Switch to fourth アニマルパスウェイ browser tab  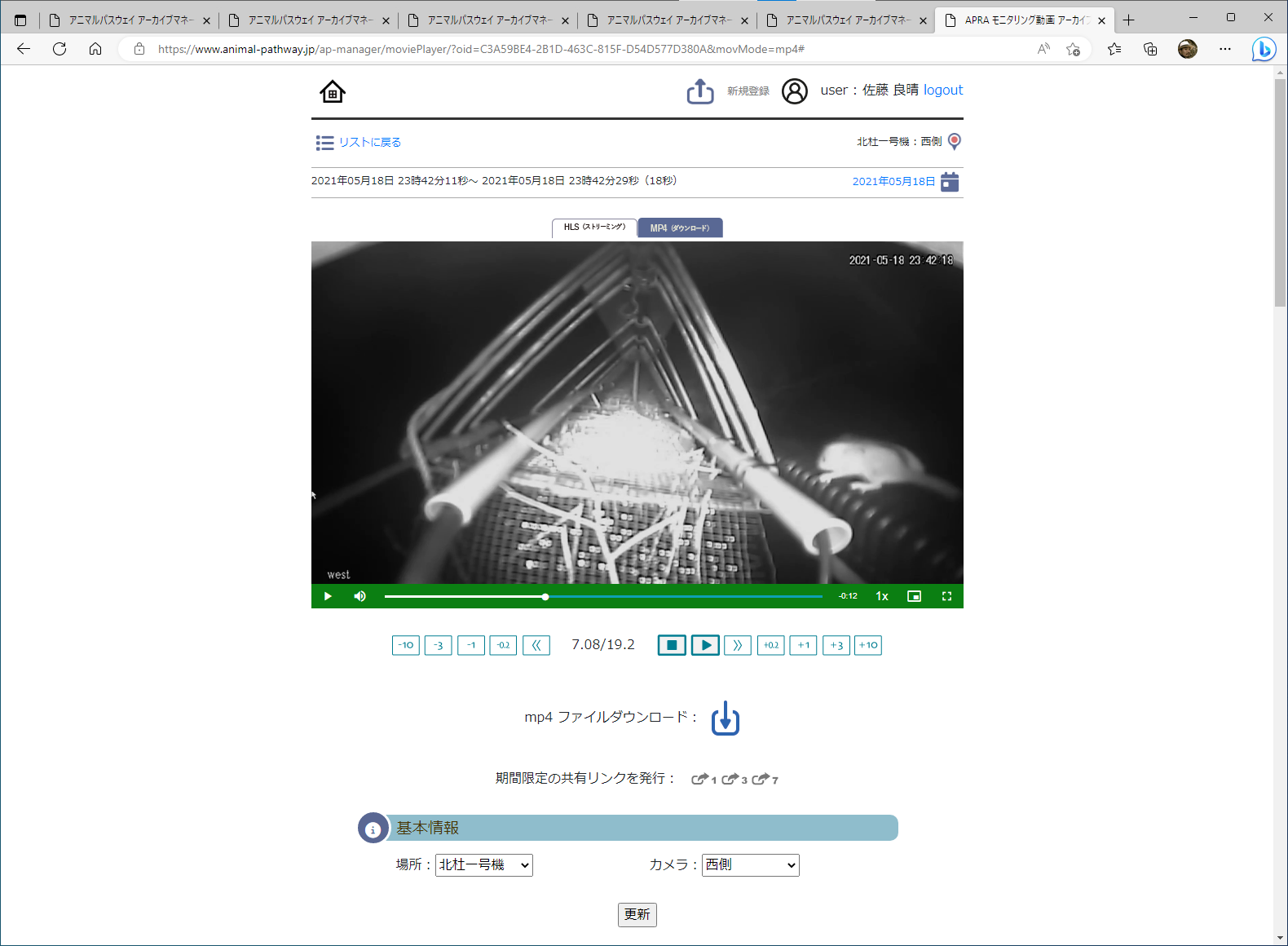tap(667, 20)
